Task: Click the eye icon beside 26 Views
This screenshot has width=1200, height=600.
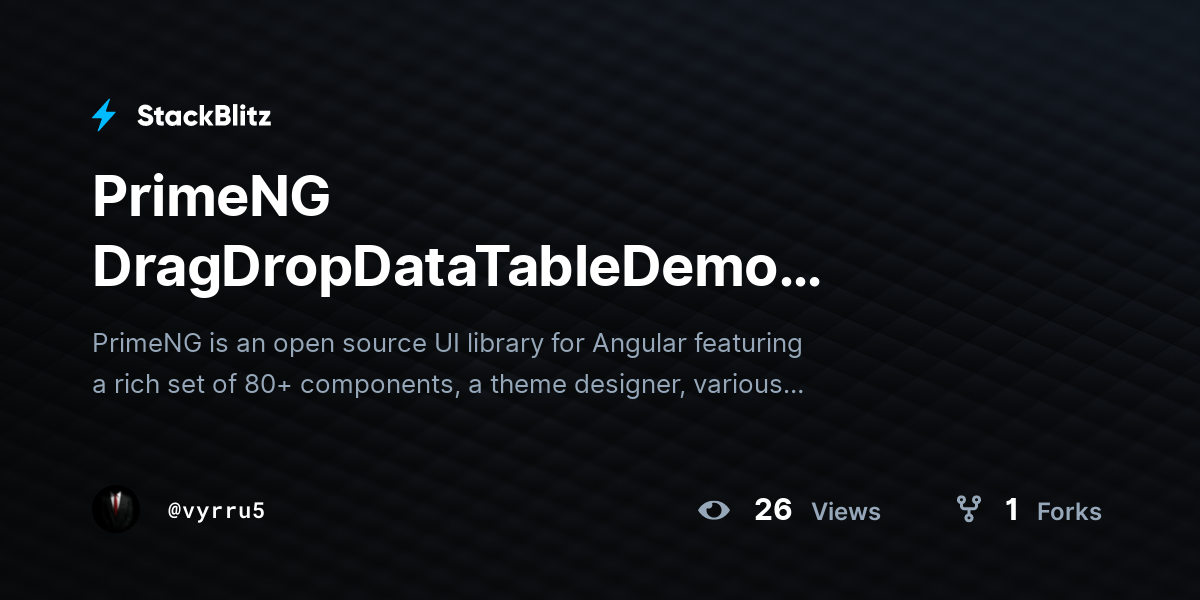Action: tap(714, 511)
